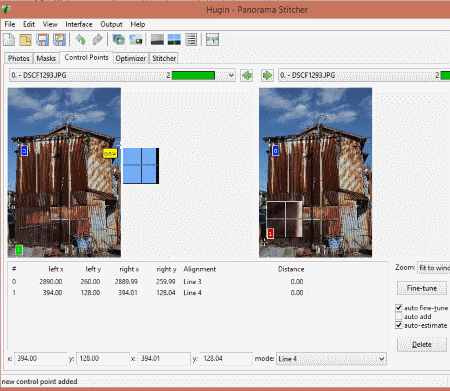
Task: Go to previous image pair arrow
Action: tap(247, 75)
